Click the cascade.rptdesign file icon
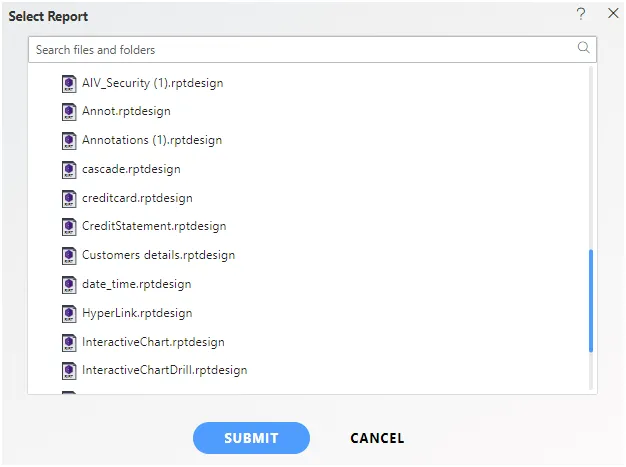This screenshot has height=467, width=626. pos(69,170)
